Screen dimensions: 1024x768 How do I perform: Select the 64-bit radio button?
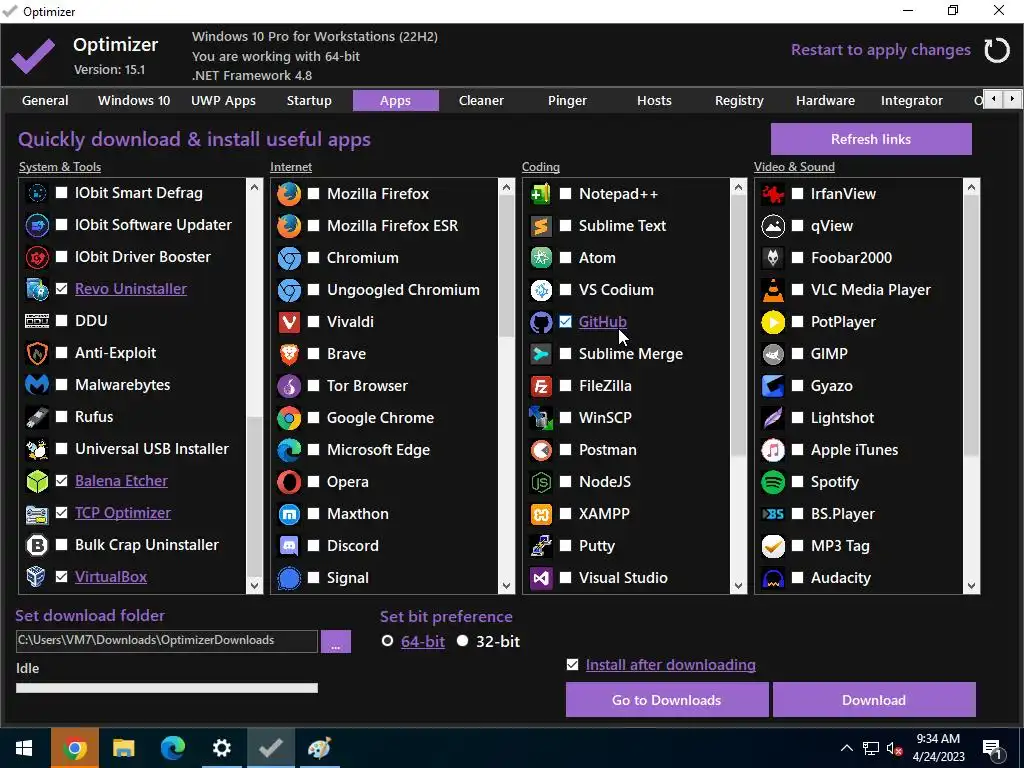click(387, 641)
